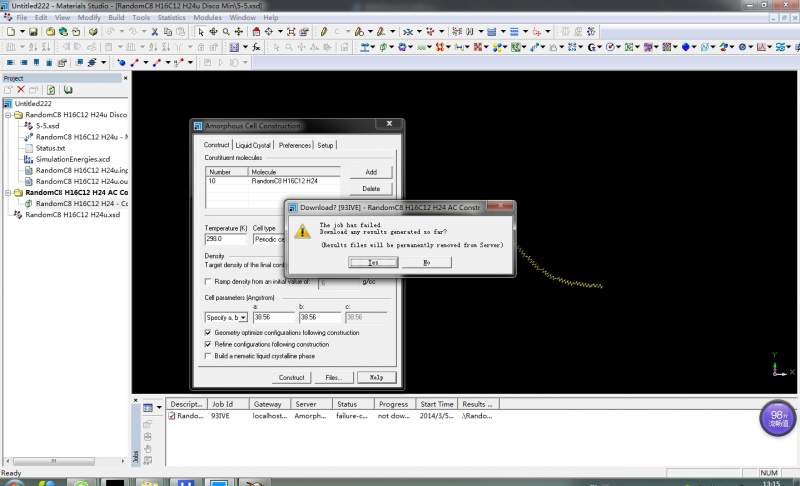The width and height of the screenshot is (800, 486).
Task: Click the fx function icon
Action: pyautogui.click(x=256, y=47)
